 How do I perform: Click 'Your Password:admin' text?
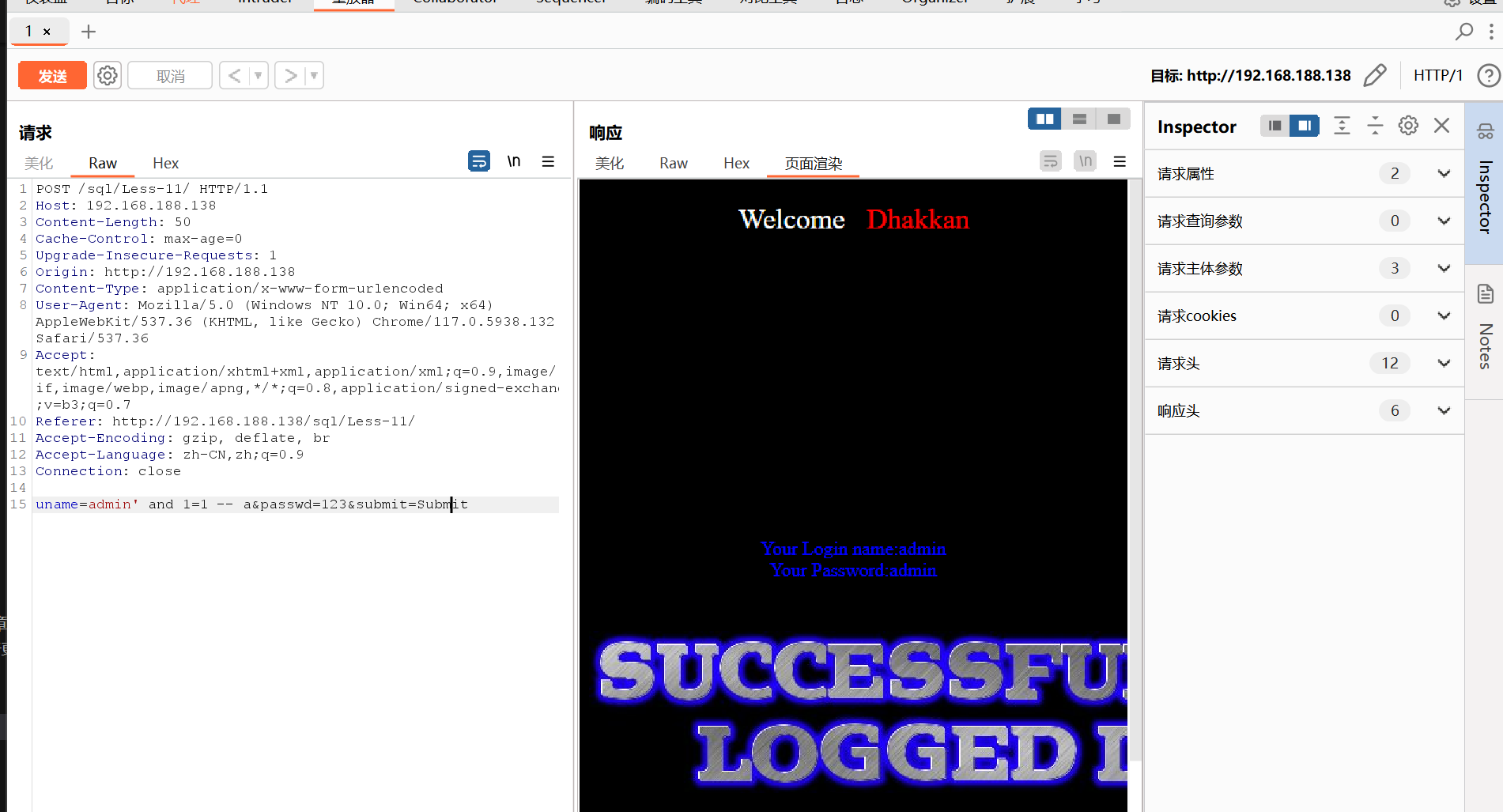point(853,570)
